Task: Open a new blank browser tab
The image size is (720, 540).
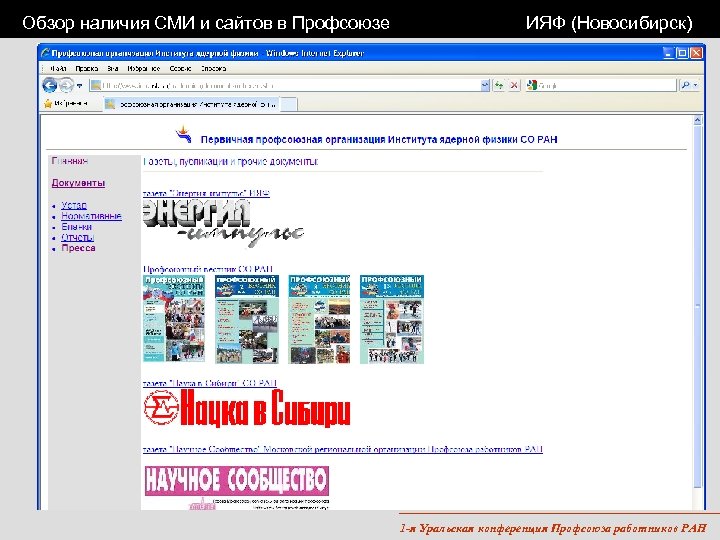Action: (x=289, y=105)
